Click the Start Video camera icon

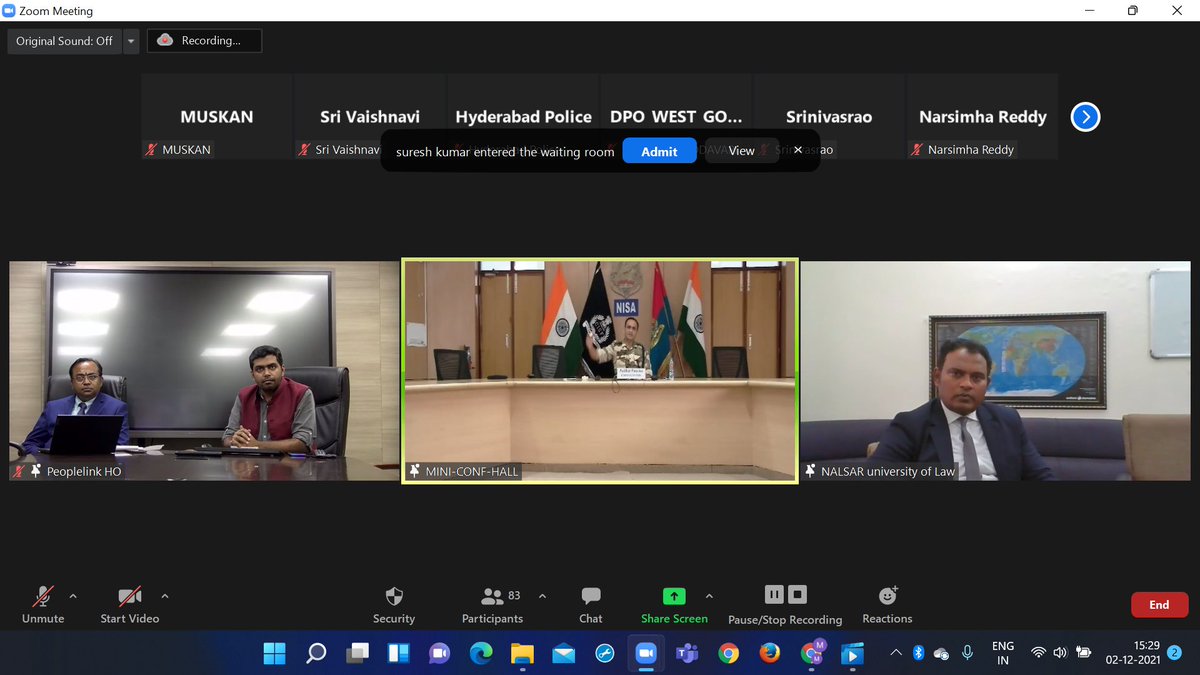tap(129, 596)
